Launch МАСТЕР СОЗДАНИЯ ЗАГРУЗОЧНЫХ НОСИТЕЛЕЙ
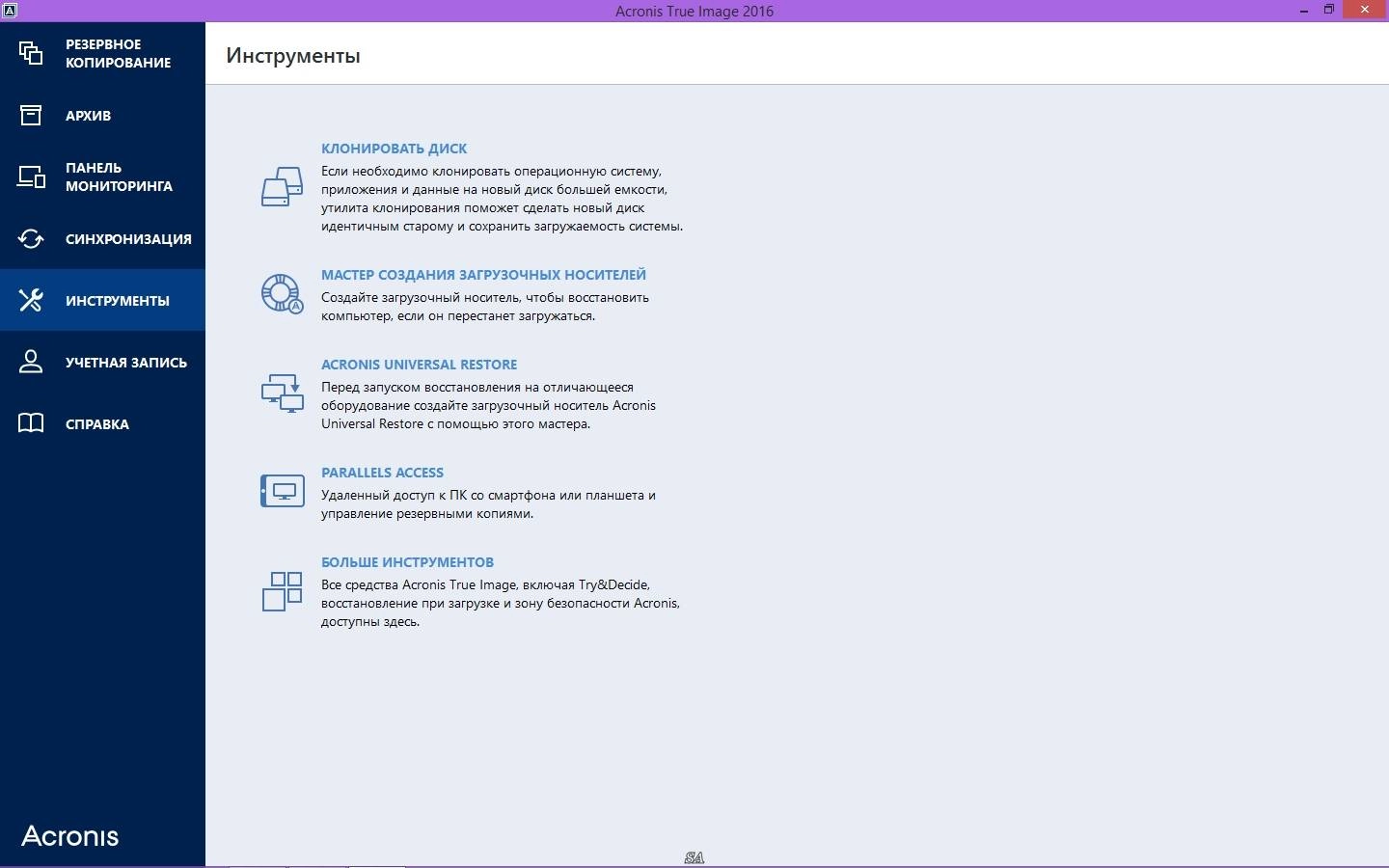The width and height of the screenshot is (1389, 868). 483,275
